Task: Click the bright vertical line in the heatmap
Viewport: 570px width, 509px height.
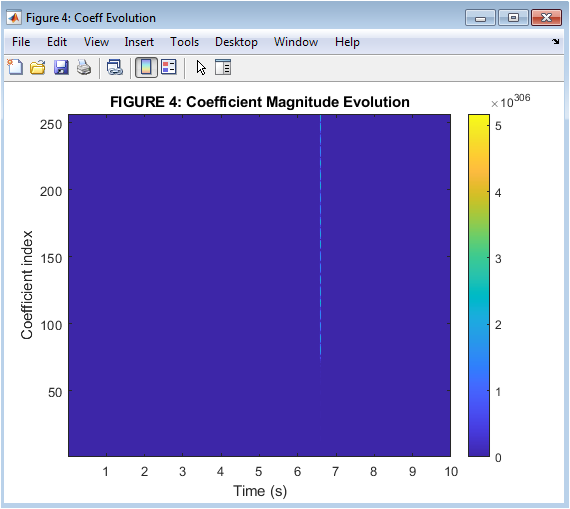Action: coord(320,238)
